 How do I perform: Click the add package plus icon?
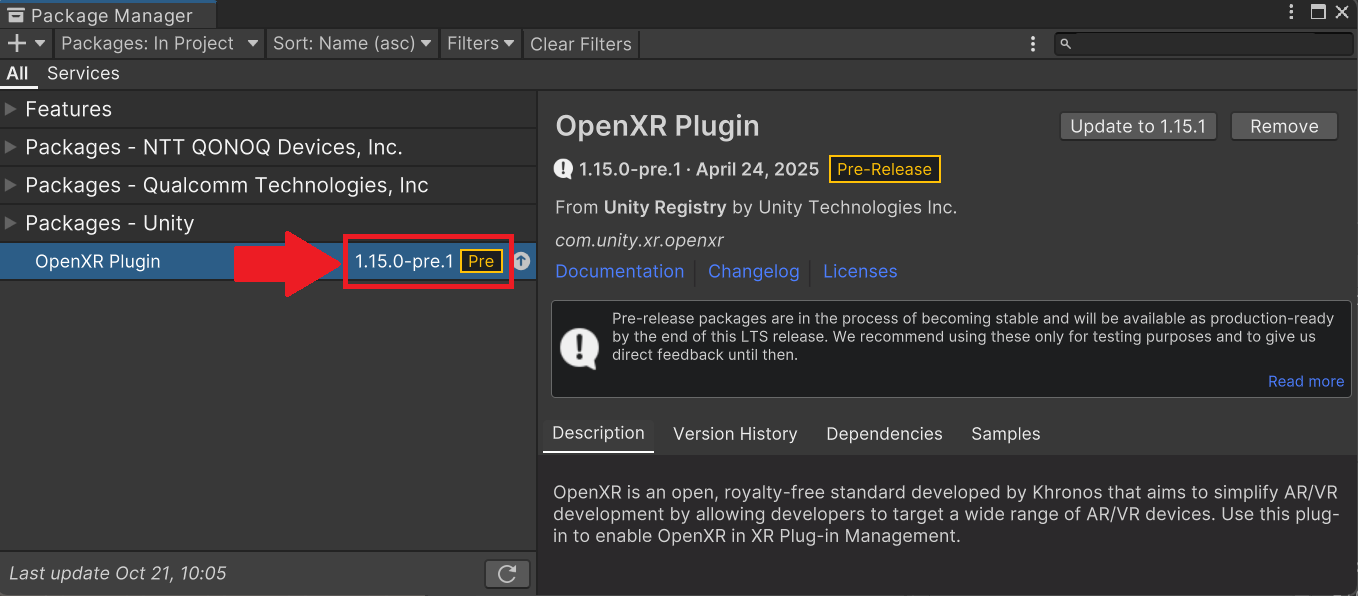coord(16,43)
